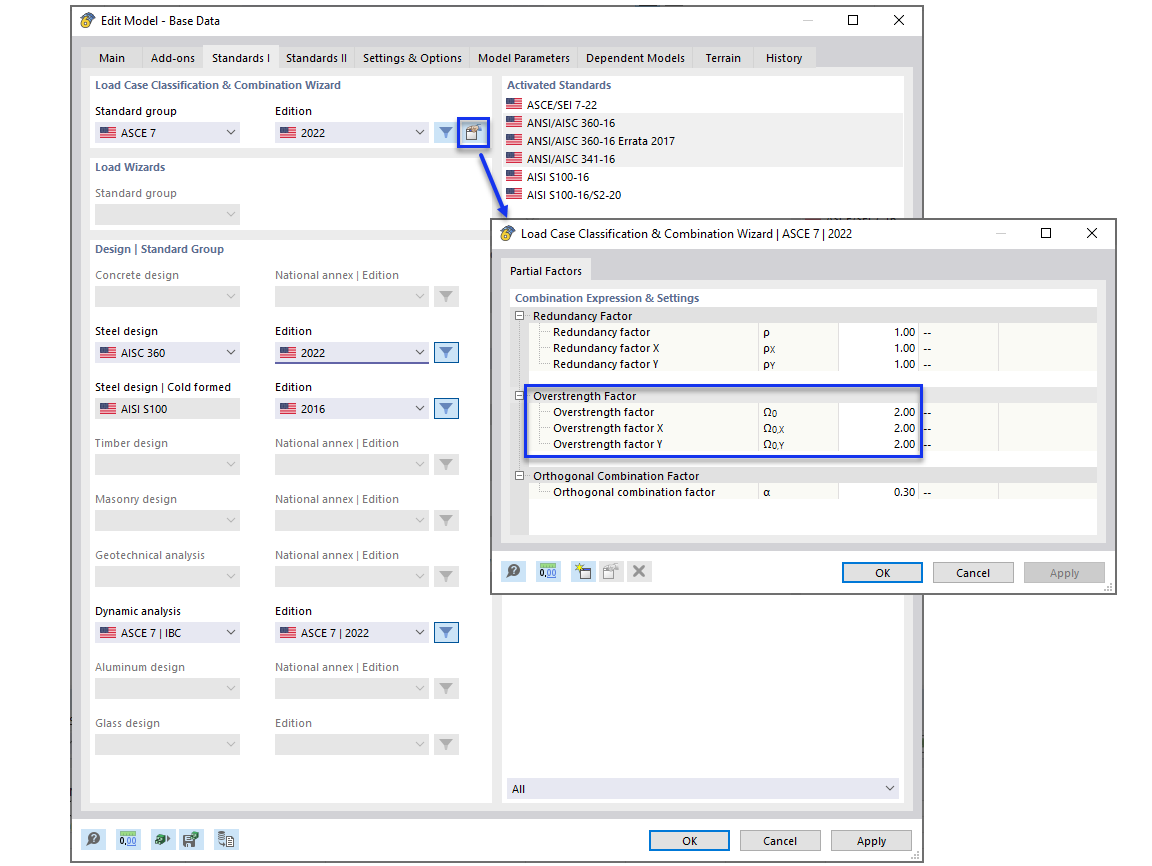Screen dimensions: 1152x866
Task: Click delete X icon in Wizard dialog toolbar
Action: (639, 571)
